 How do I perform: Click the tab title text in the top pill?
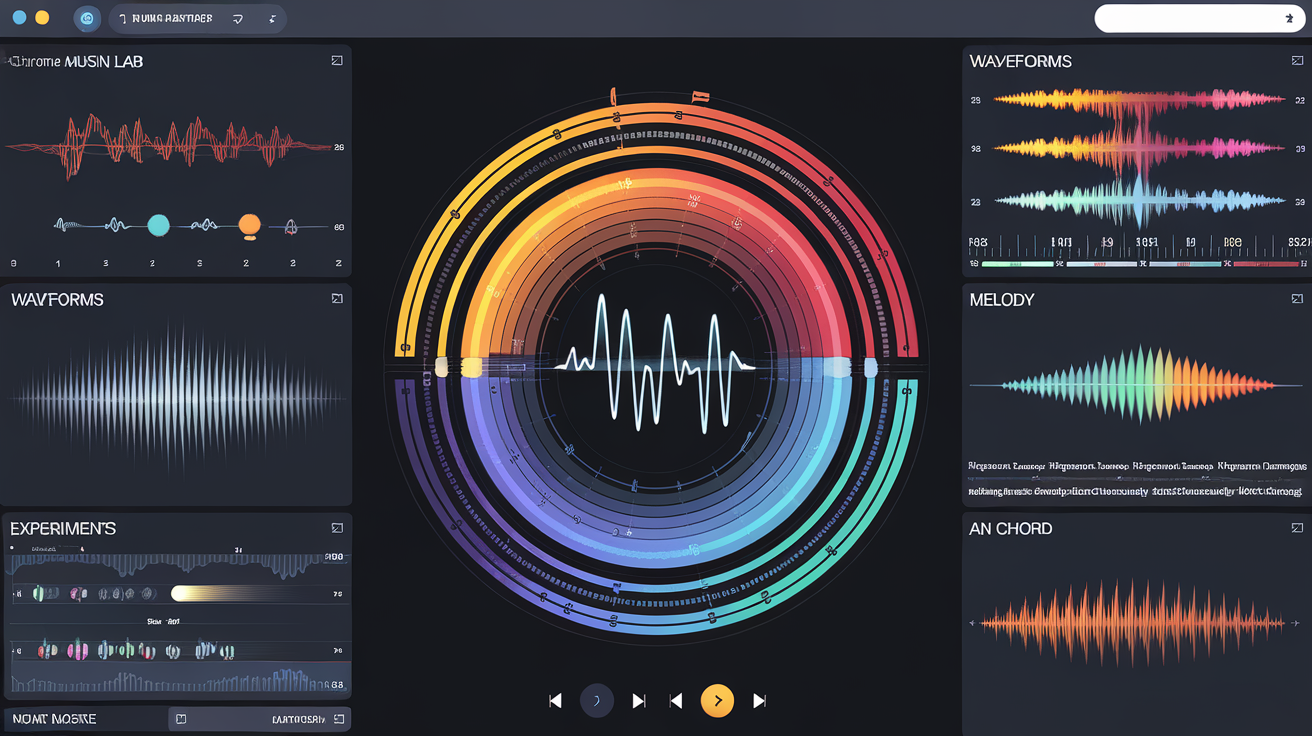point(172,18)
